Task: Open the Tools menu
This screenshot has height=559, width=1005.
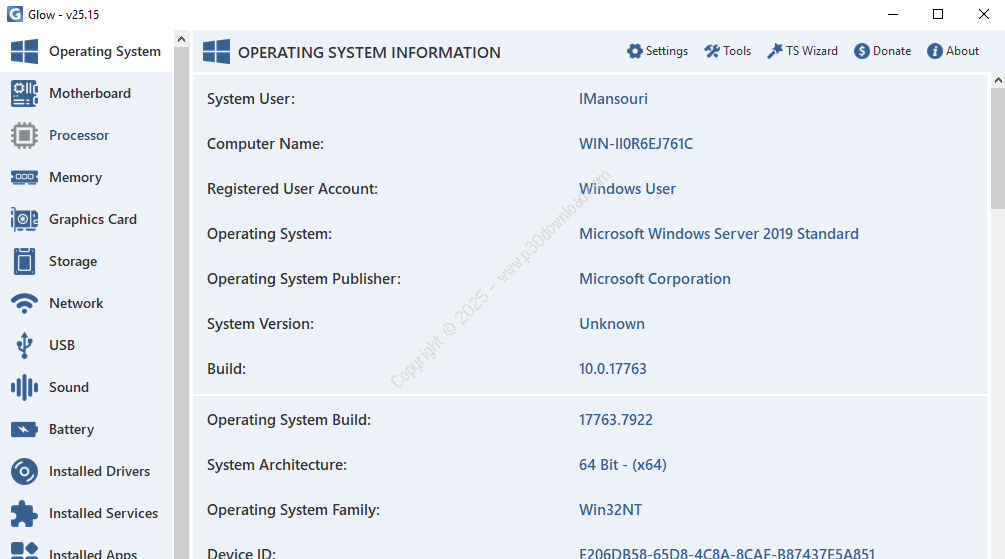Action: 727,51
